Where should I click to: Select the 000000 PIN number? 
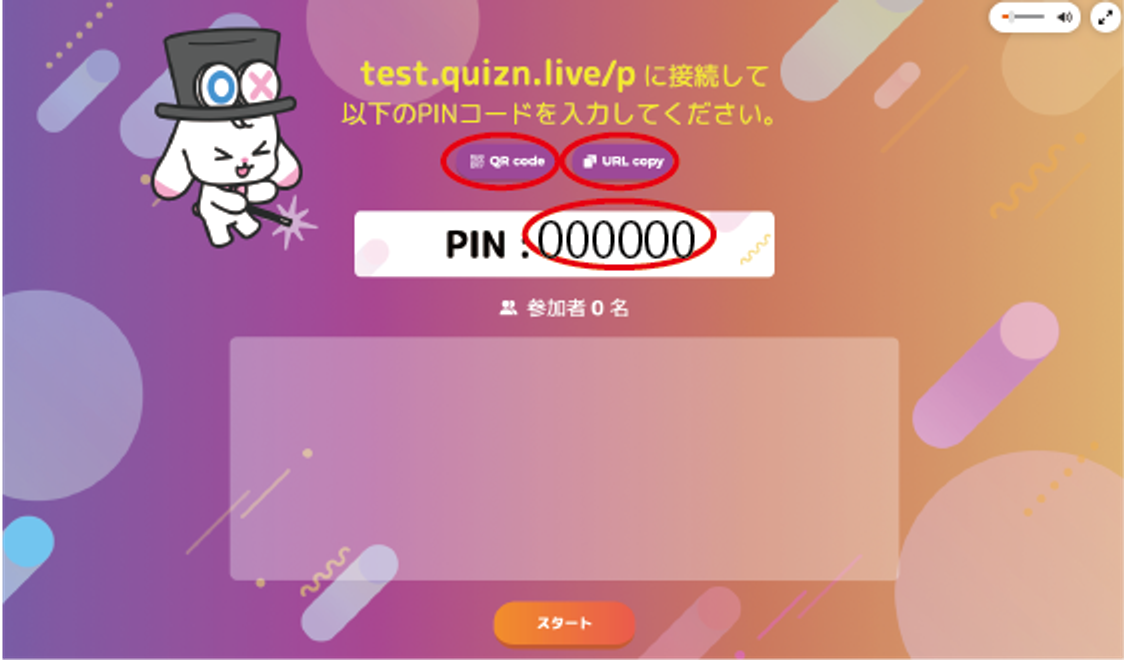616,240
